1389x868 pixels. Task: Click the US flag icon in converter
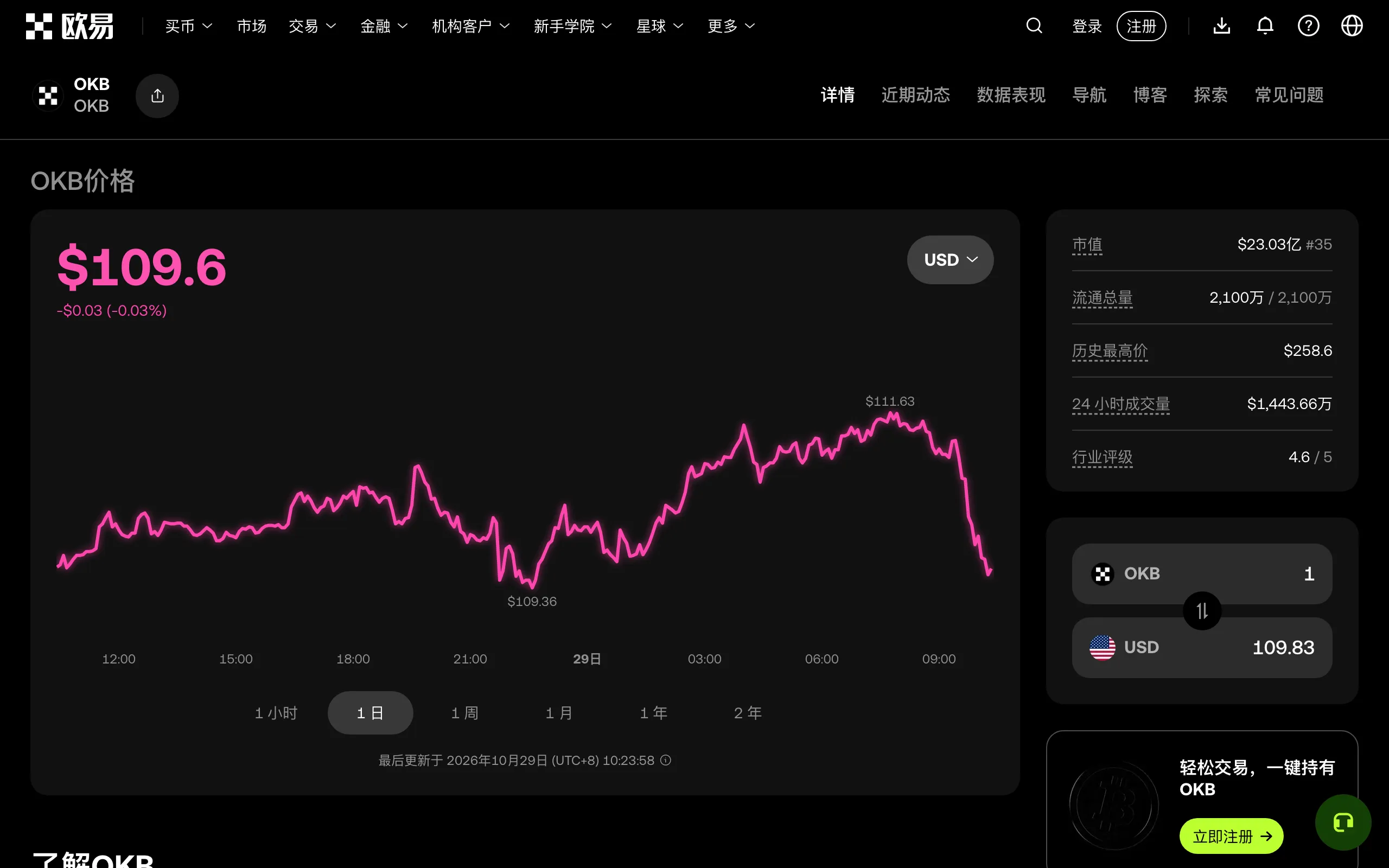point(1102,648)
